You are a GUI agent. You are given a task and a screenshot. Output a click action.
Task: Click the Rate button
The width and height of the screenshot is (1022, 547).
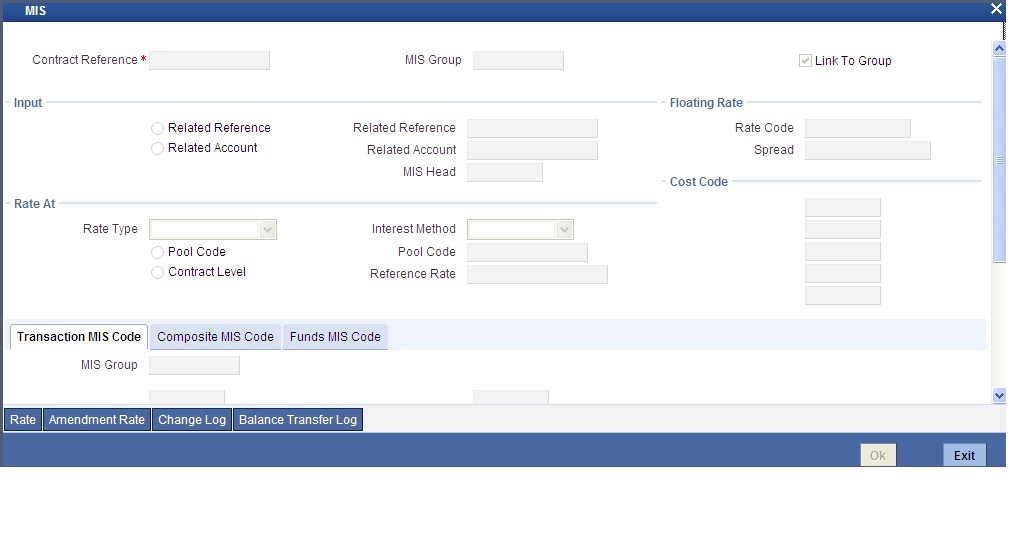tap(23, 420)
